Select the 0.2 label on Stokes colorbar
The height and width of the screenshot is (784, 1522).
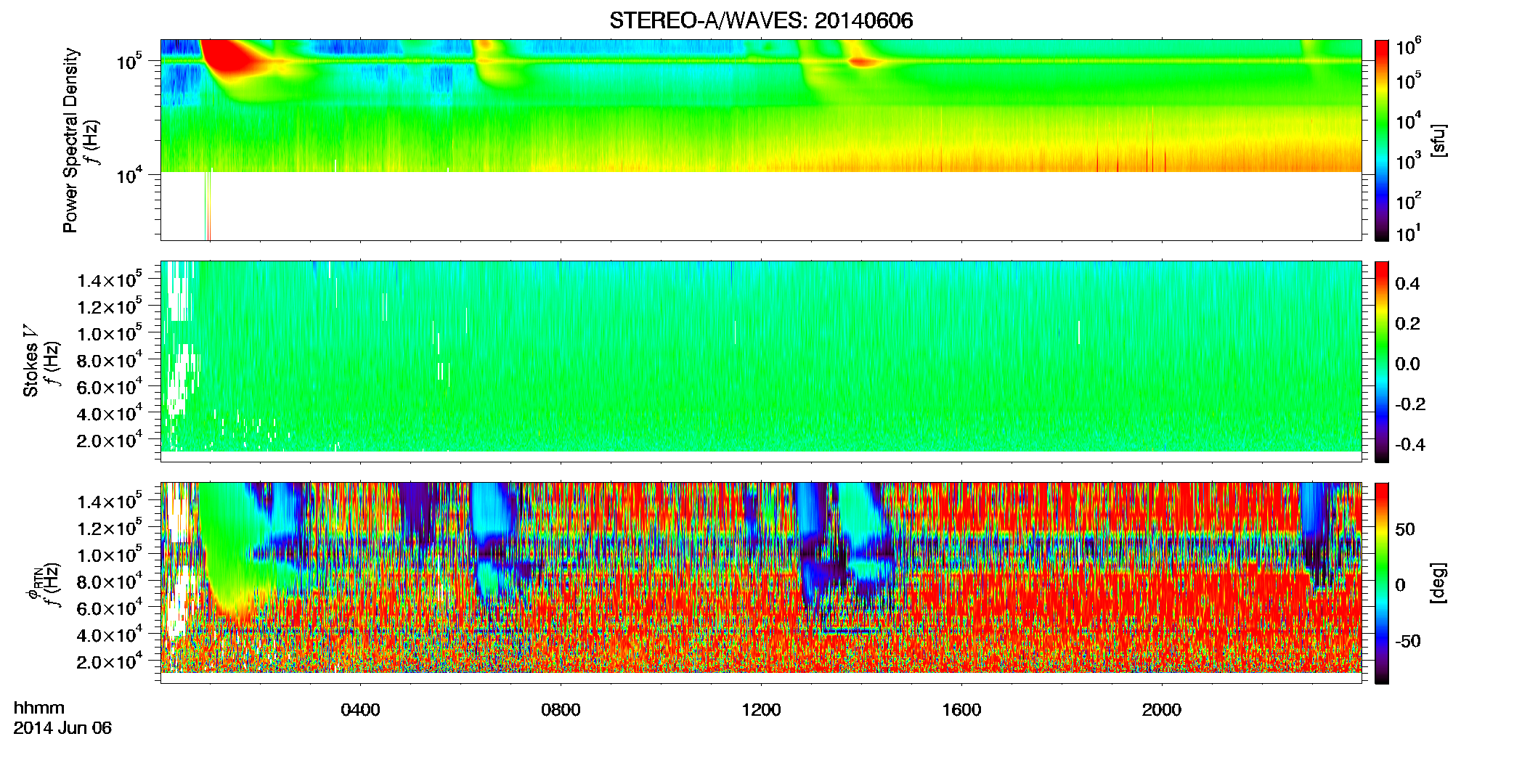click(x=1407, y=324)
